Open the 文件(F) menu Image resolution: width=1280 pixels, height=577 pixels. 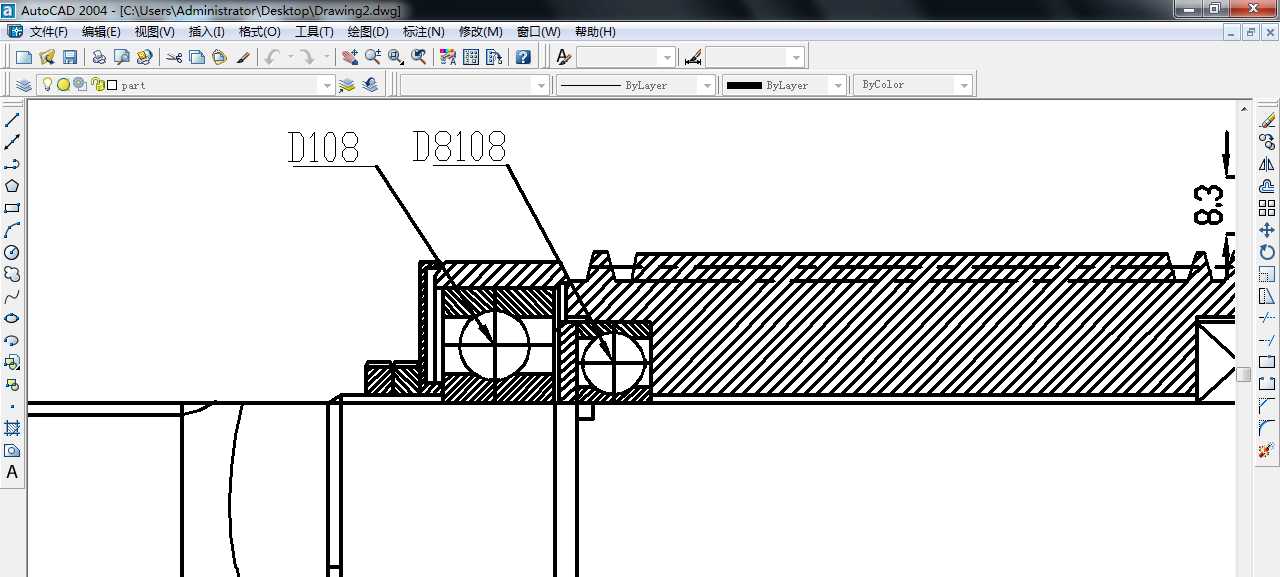49,32
